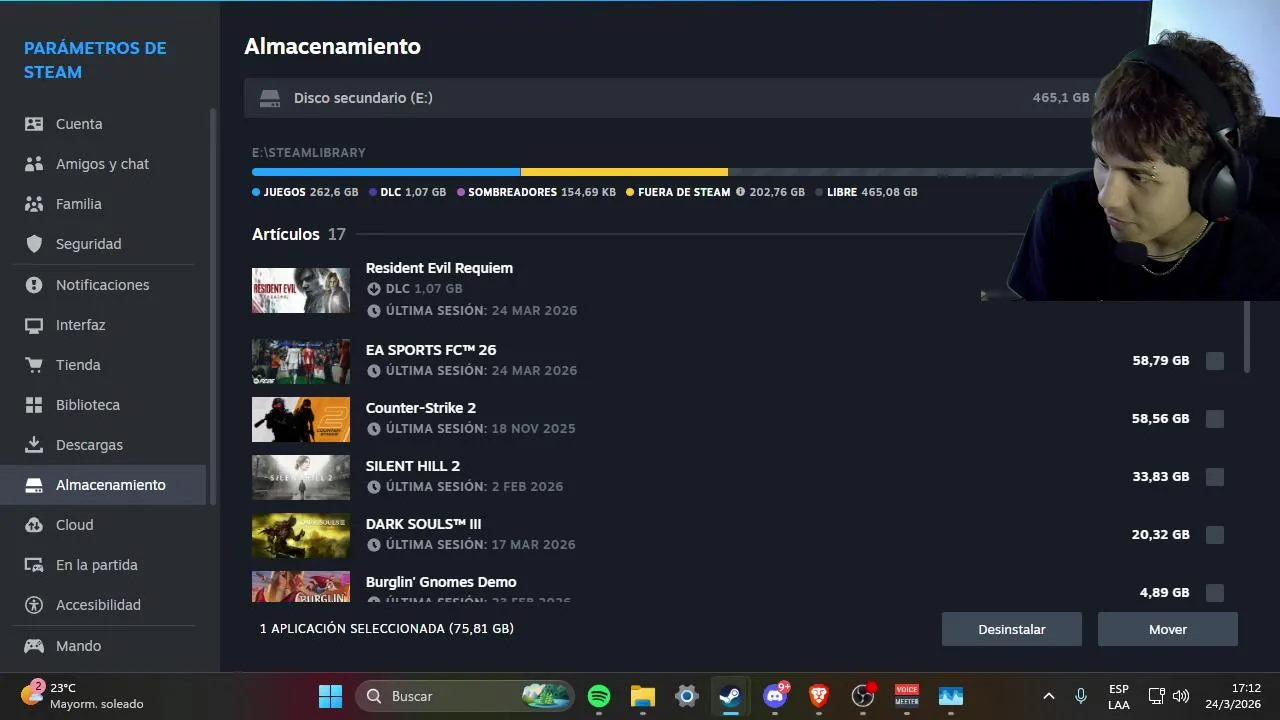Screen dimensions: 1280x720
Task: Open Brave browser from the taskbar
Action: tap(819, 696)
